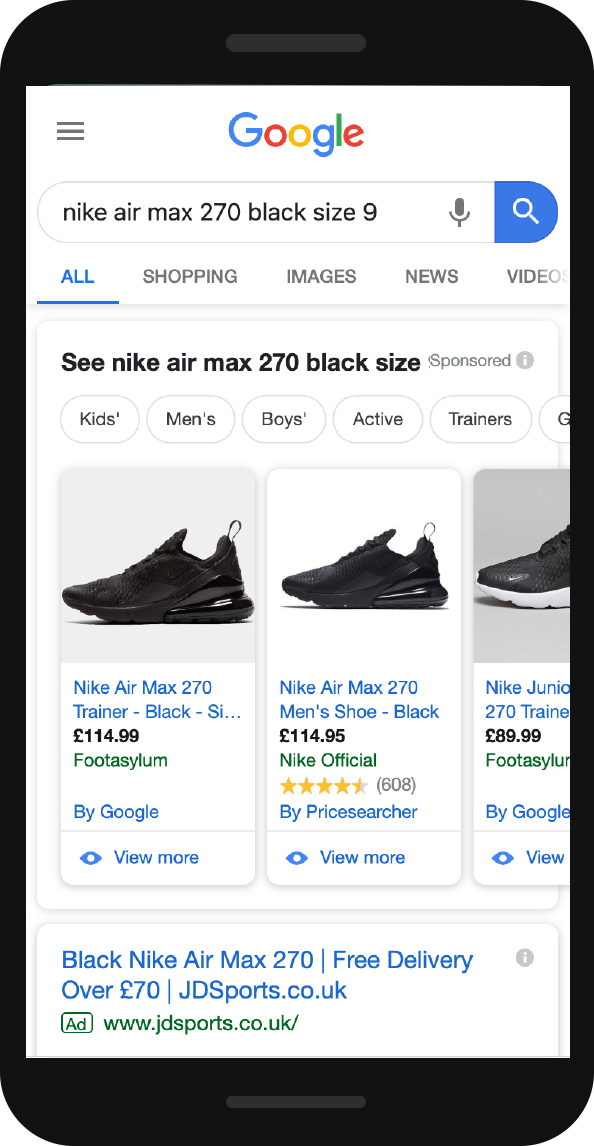Click eye icon under Nike Official card
Screen dimensions: 594x1146
[x=297, y=858]
